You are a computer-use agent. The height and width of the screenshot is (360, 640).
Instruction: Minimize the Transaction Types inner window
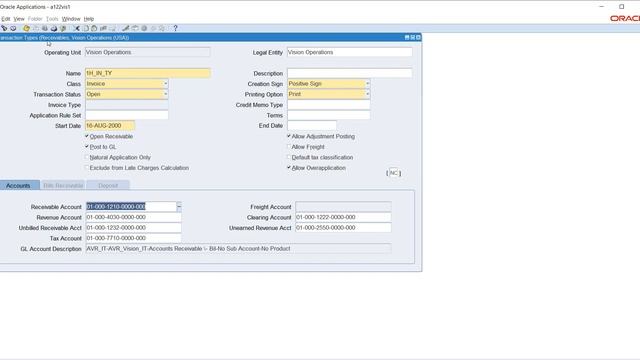407,38
